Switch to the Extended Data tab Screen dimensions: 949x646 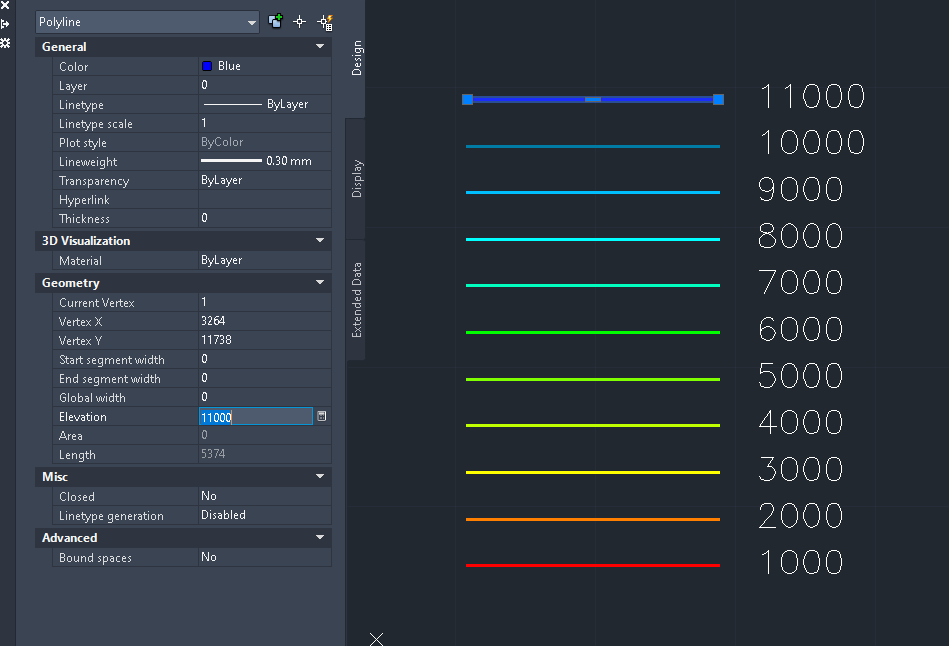coord(357,298)
